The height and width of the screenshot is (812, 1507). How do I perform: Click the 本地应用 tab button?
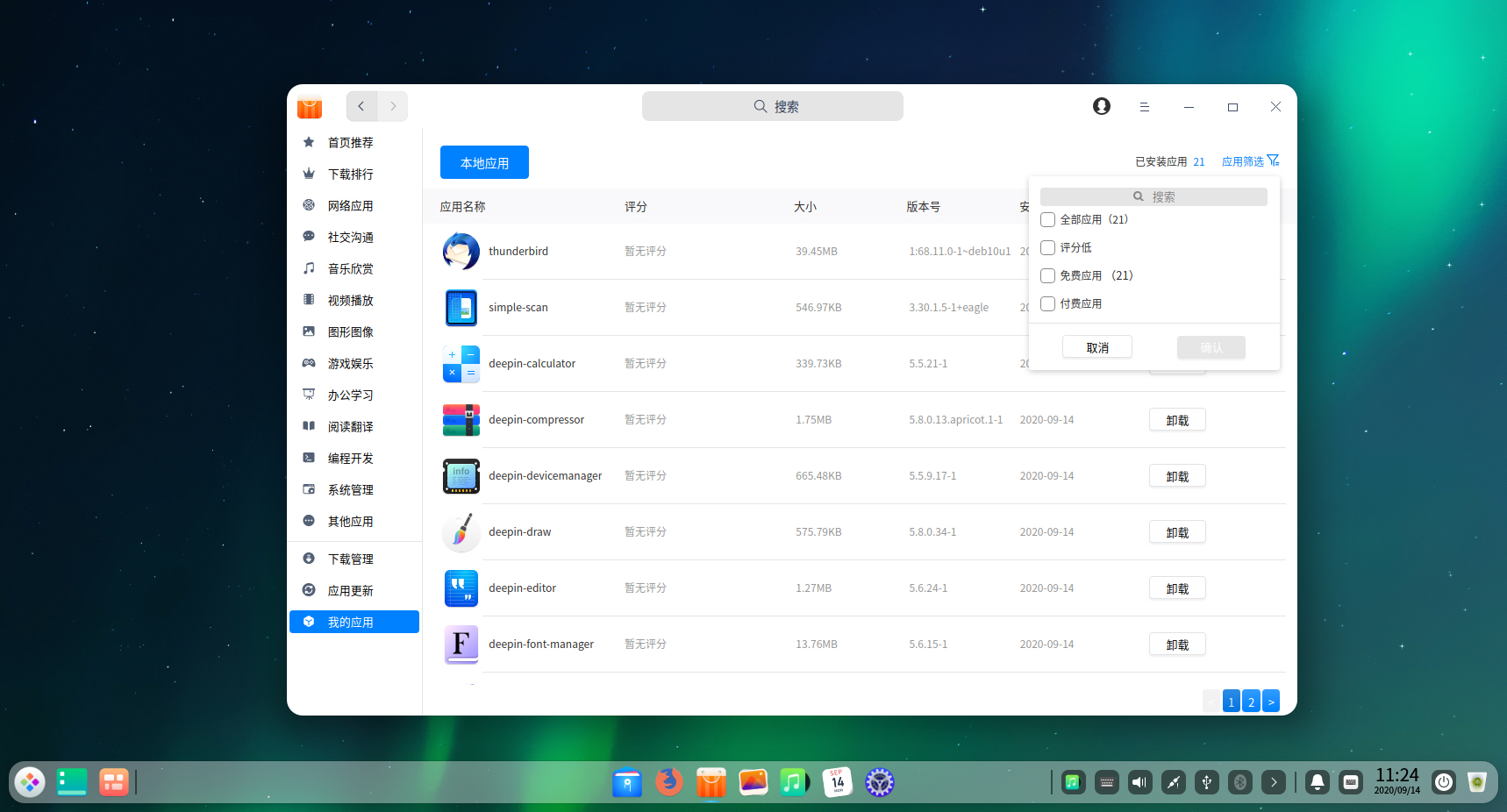click(484, 162)
